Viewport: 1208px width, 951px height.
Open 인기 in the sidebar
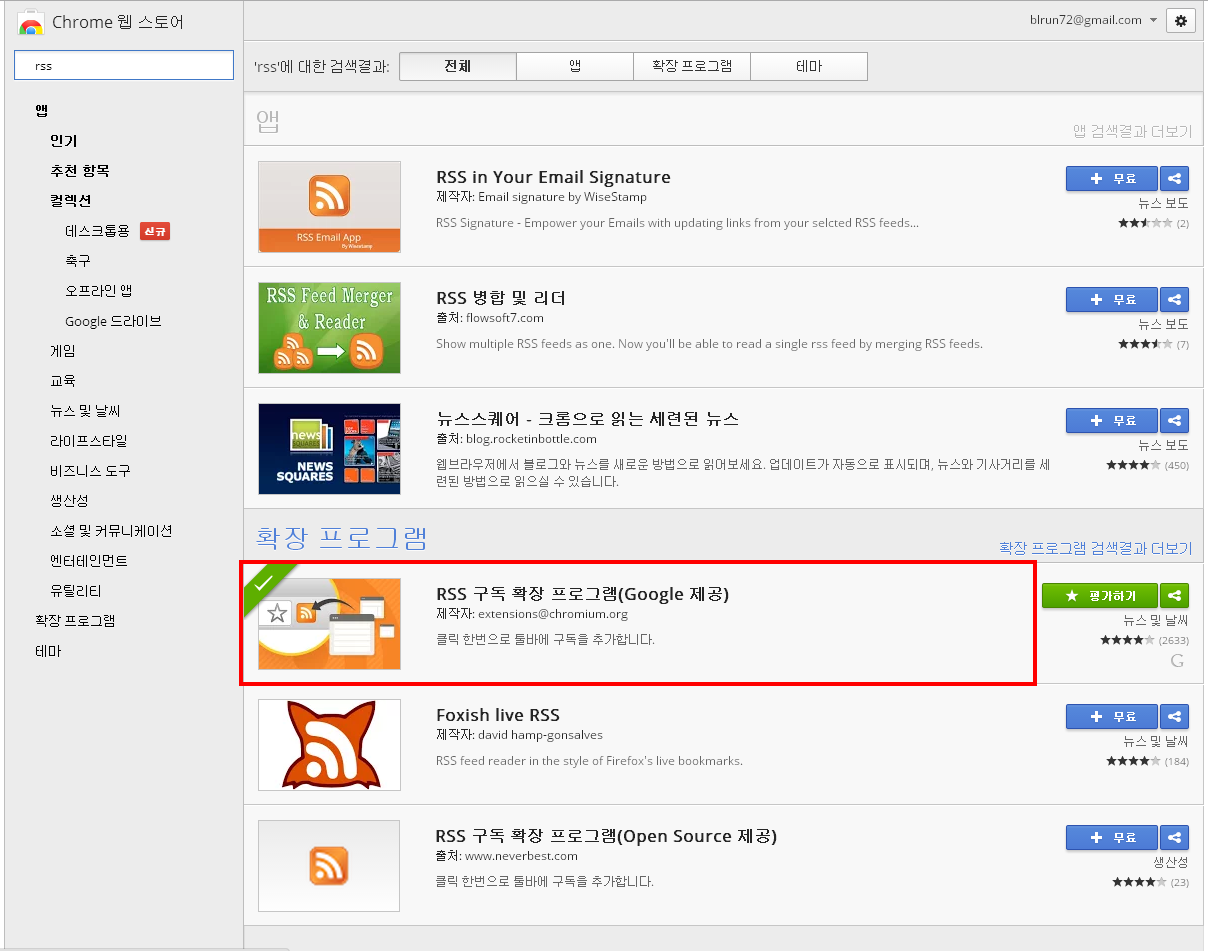click(64, 141)
